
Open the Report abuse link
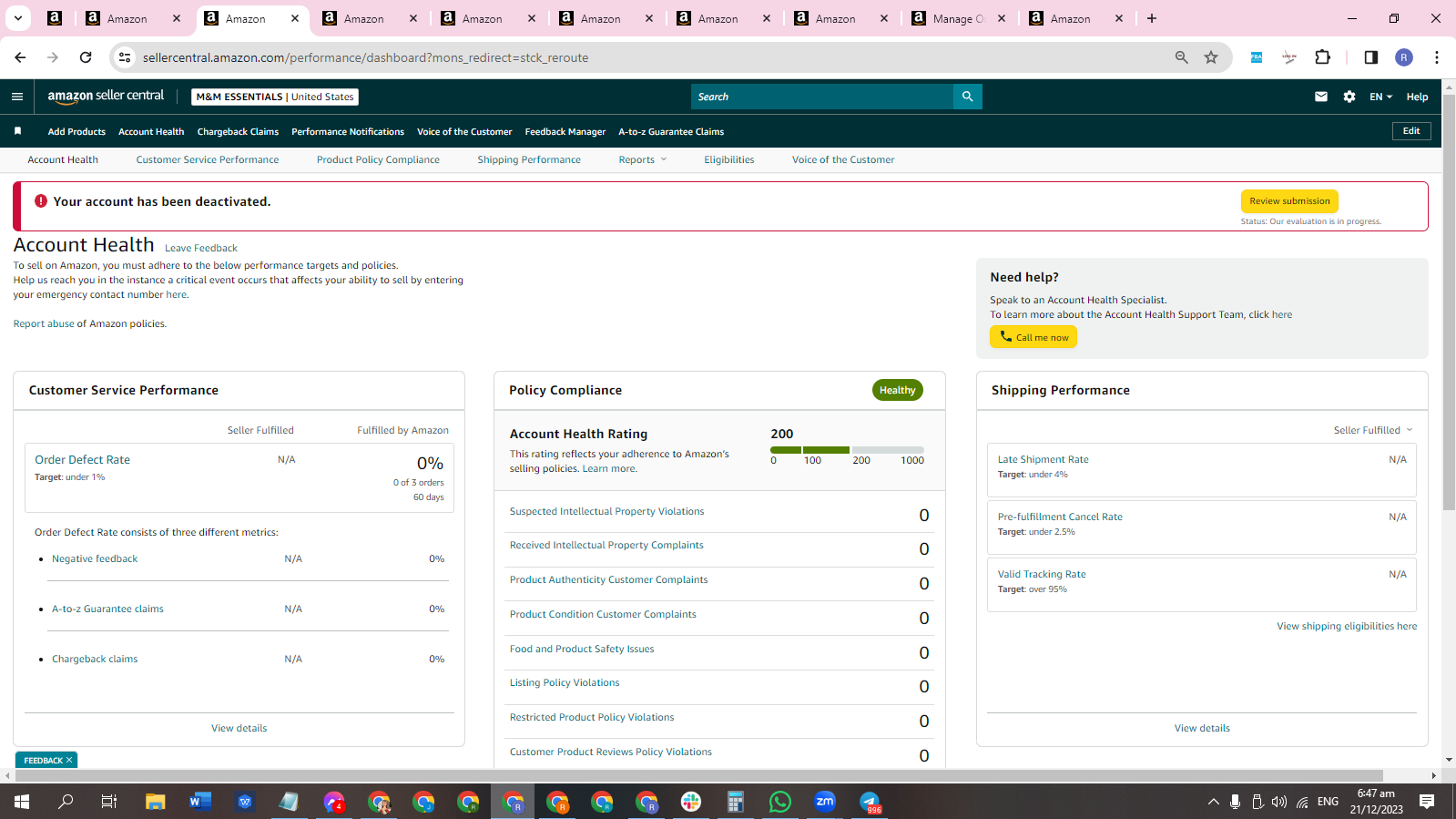pyautogui.click(x=44, y=323)
